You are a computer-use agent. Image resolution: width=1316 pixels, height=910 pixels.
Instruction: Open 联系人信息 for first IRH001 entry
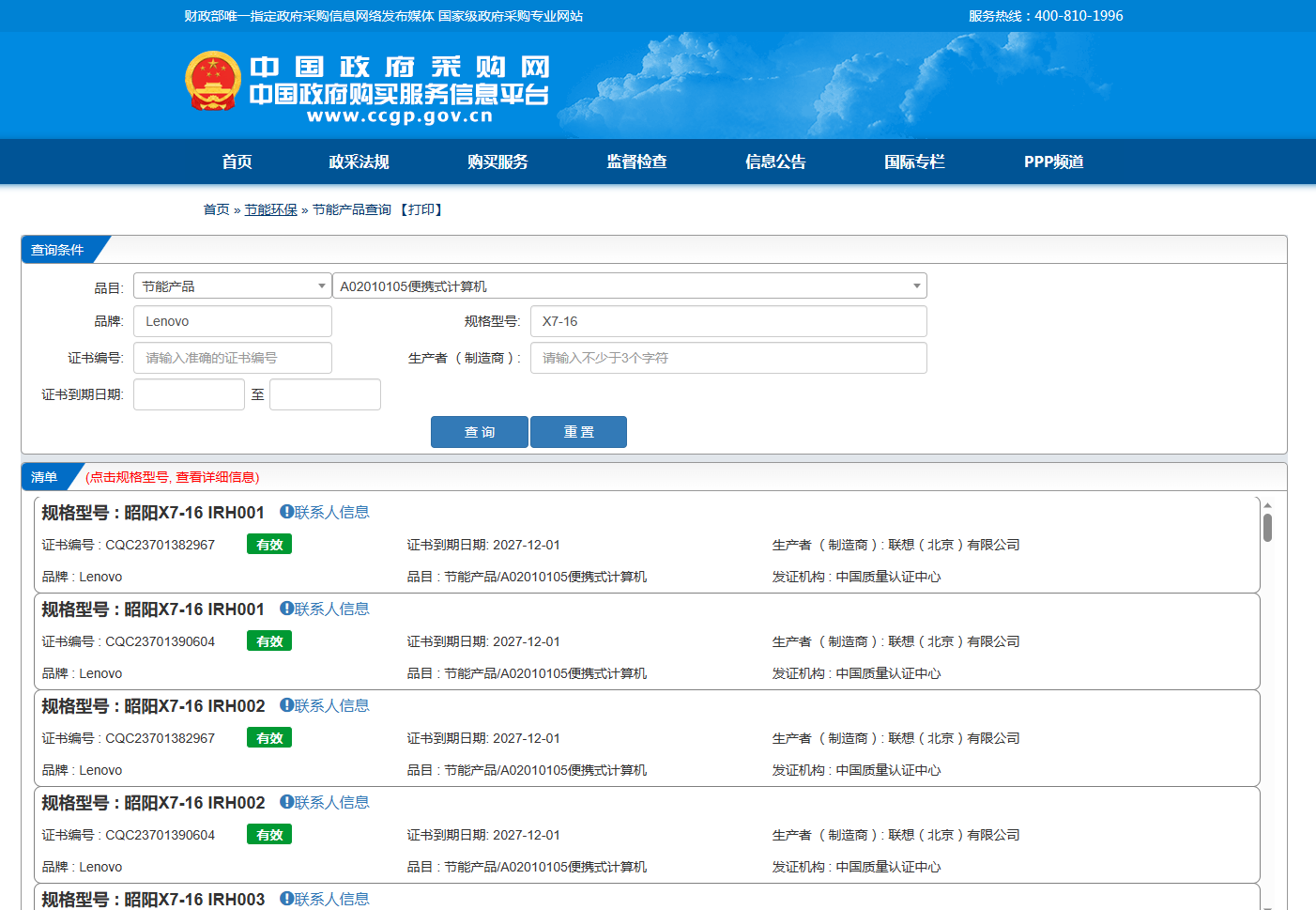tap(331, 512)
